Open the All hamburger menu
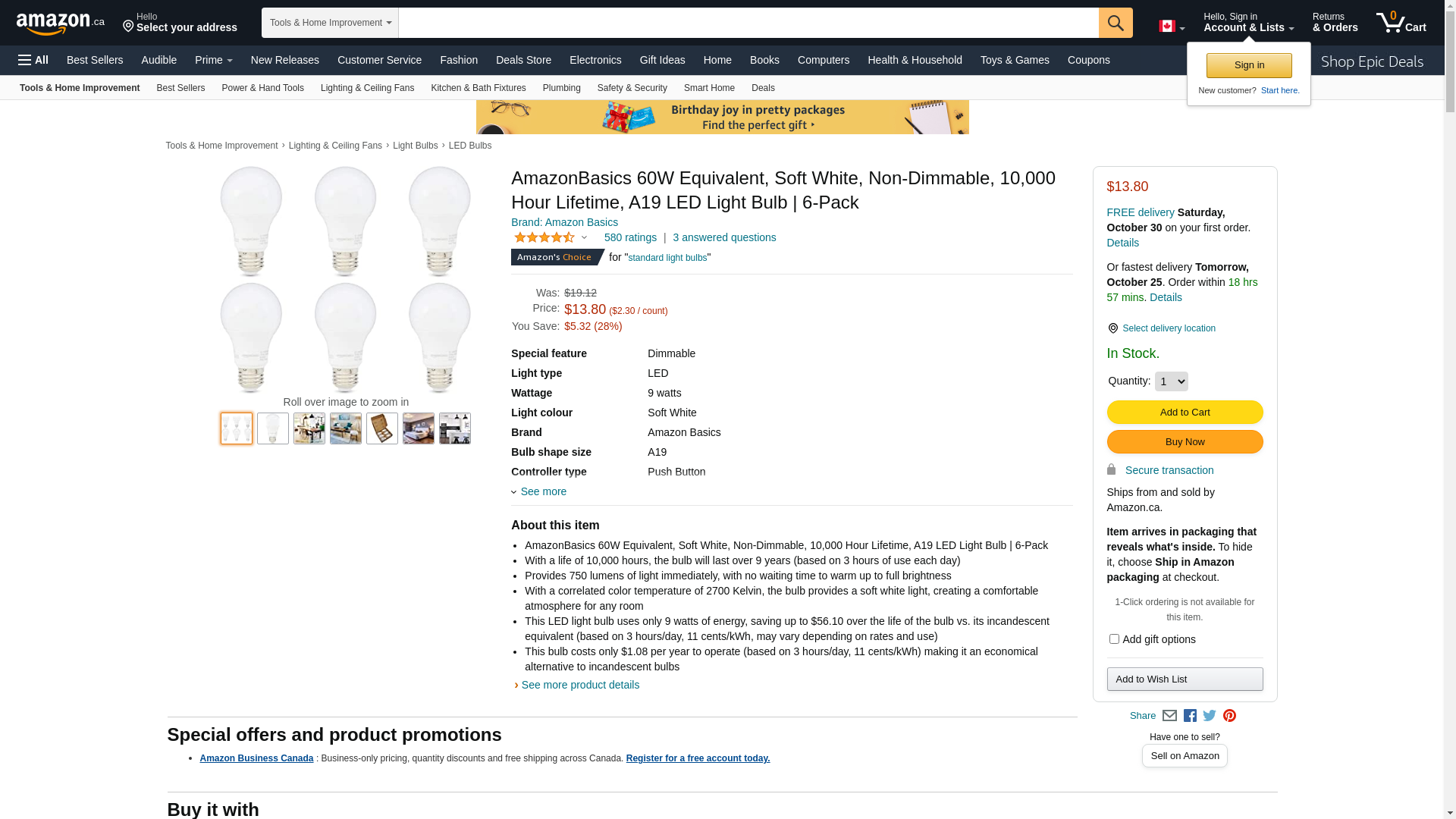The width and height of the screenshot is (1456, 819). (33, 60)
